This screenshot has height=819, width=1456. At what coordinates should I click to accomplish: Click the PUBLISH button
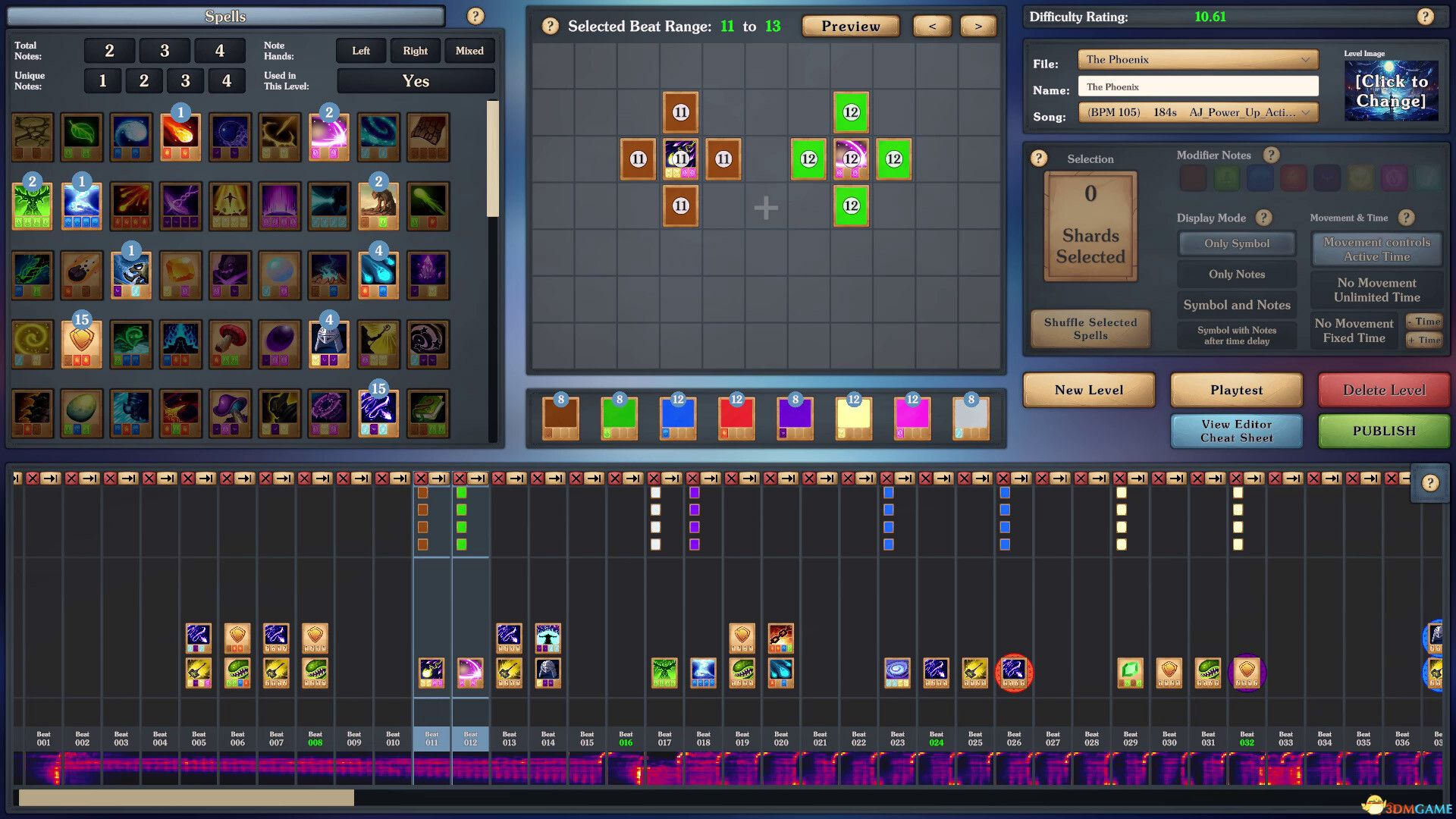[1382, 431]
